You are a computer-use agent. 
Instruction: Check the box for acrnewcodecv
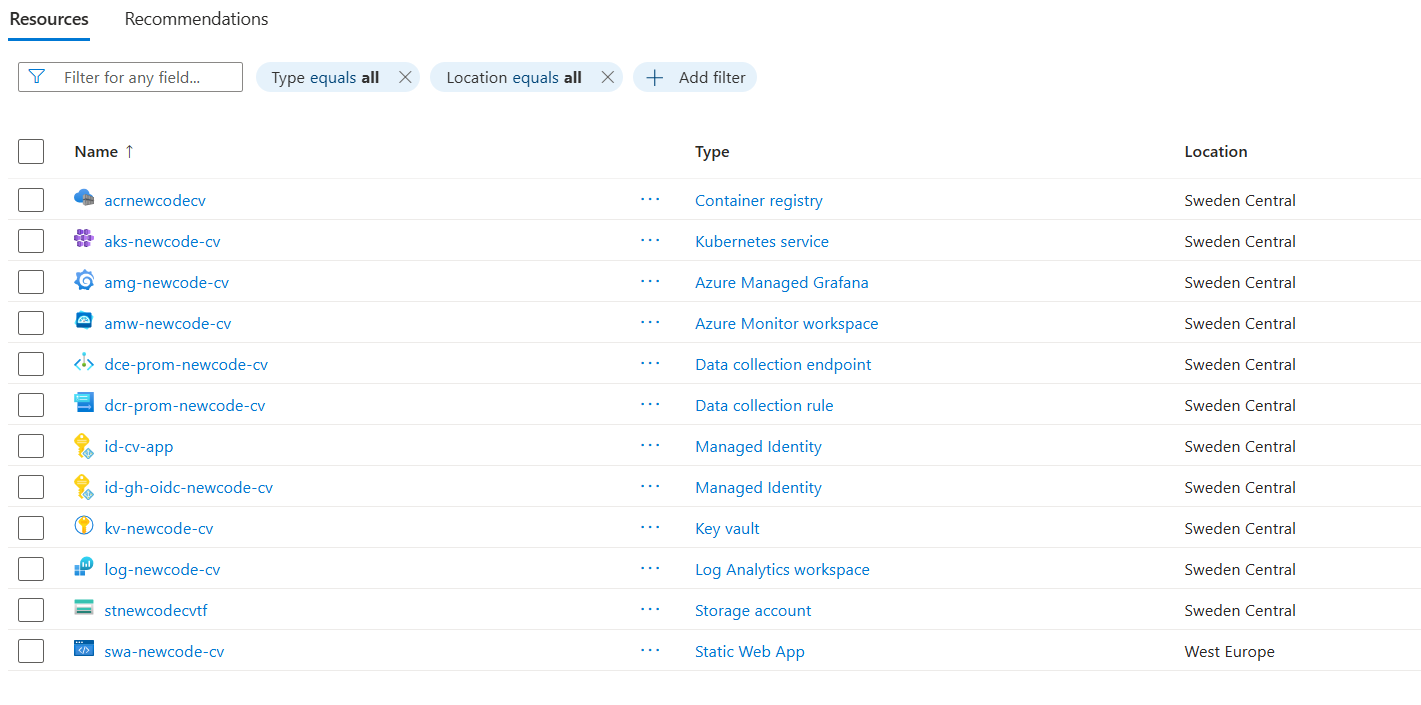(x=31, y=200)
